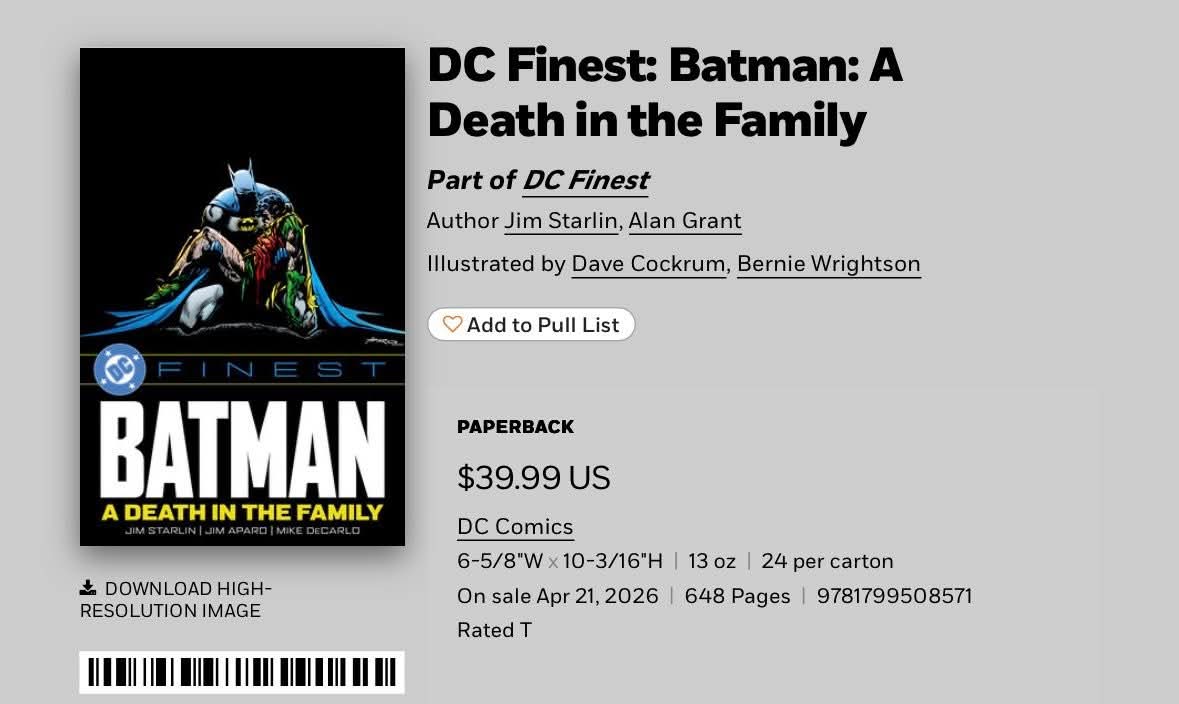Image resolution: width=1179 pixels, height=704 pixels.
Task: Click the ISBN number 9781799508571
Action: [x=894, y=597]
